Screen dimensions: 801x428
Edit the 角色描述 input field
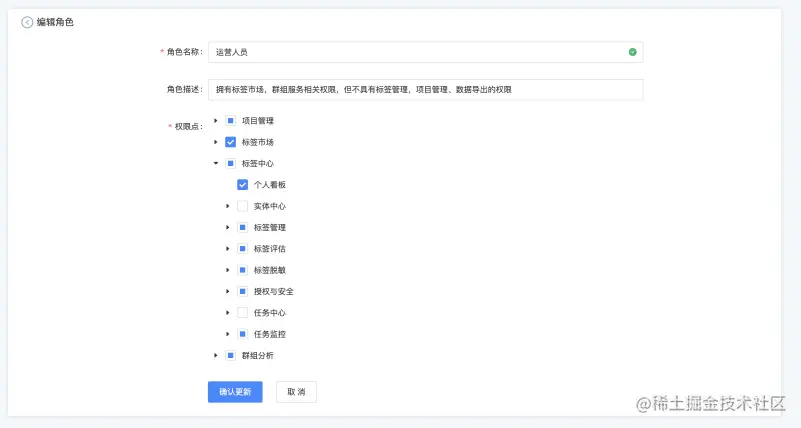coord(426,90)
